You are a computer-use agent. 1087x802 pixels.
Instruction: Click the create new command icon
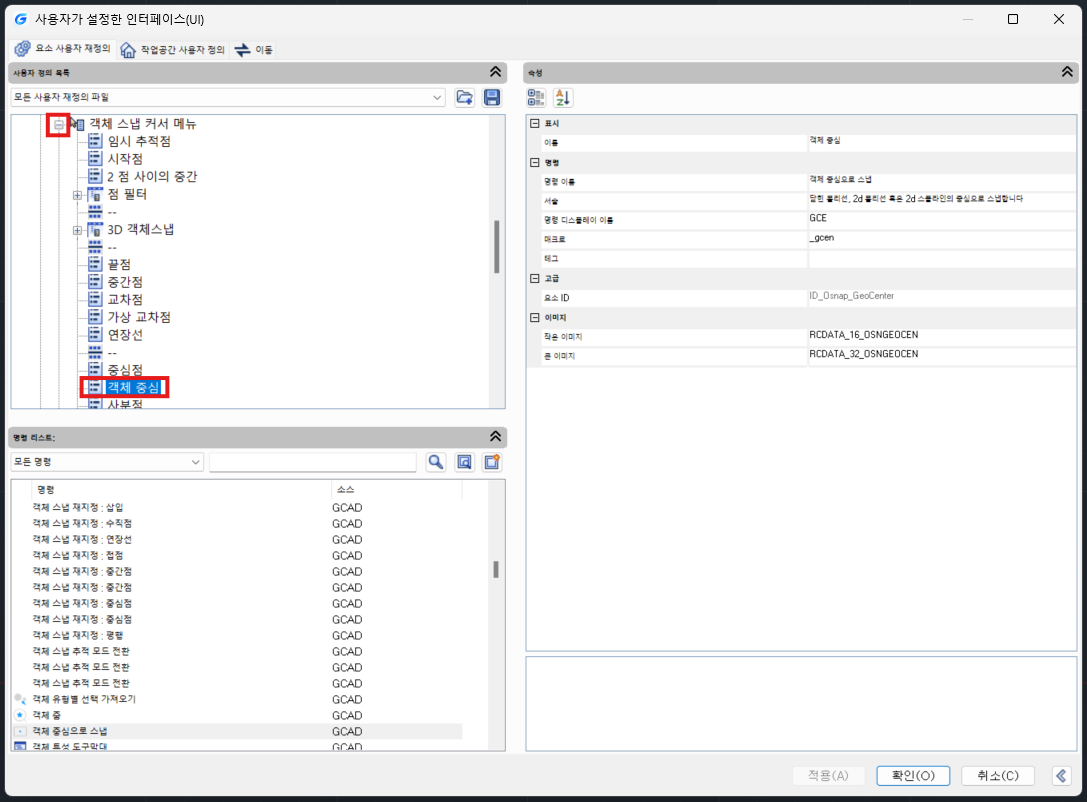(492, 461)
